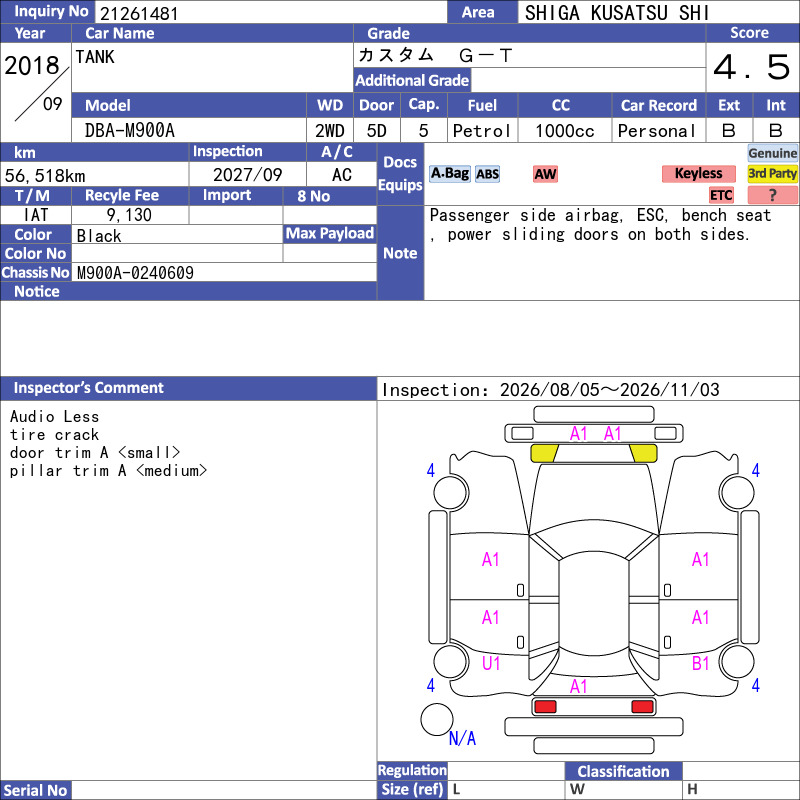Select the AW alloy wheel badge
The image size is (800, 800).
pyautogui.click(x=545, y=174)
